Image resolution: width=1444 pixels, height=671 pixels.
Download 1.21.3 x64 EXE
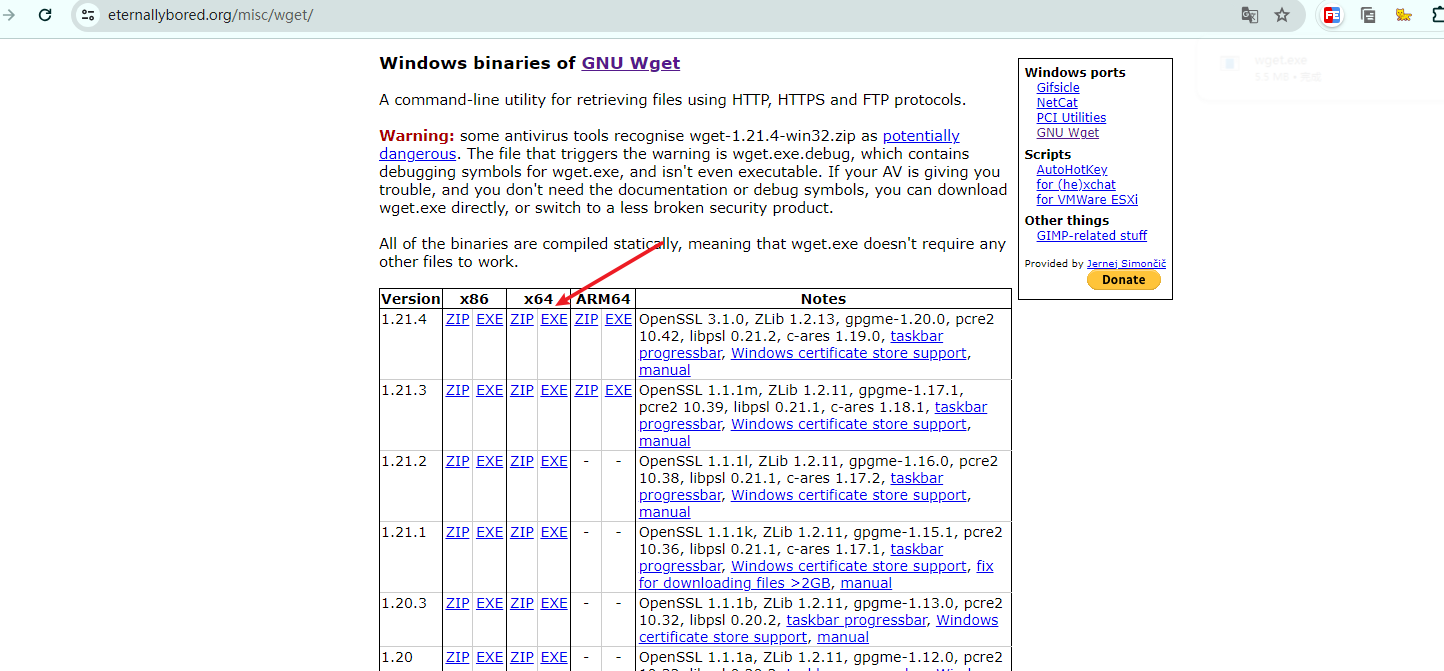coord(554,390)
